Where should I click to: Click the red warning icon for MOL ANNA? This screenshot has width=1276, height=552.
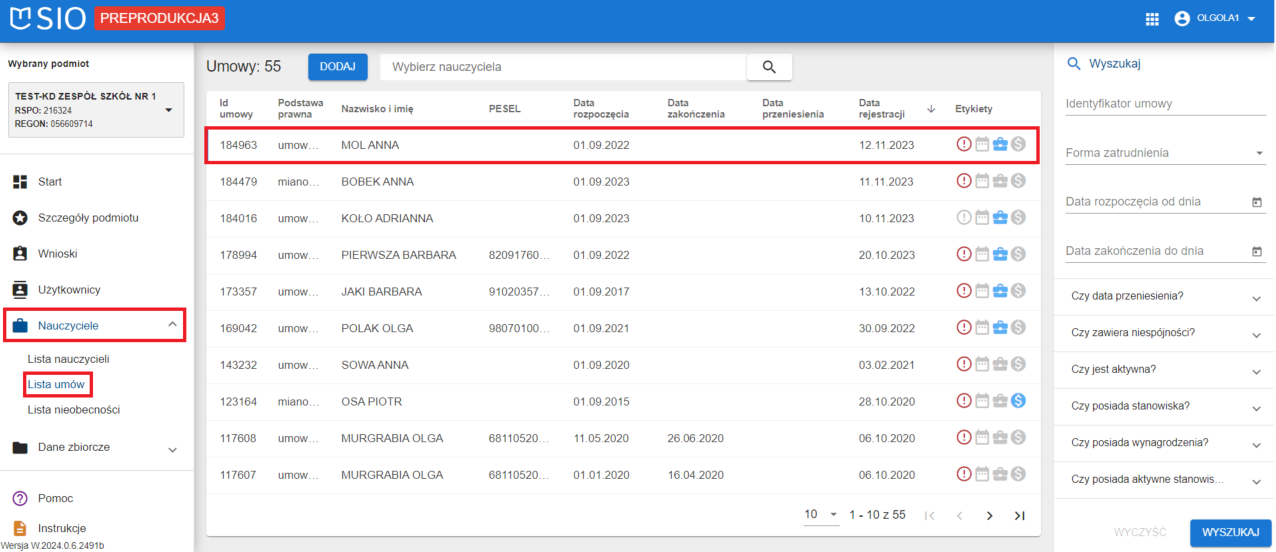coord(964,145)
